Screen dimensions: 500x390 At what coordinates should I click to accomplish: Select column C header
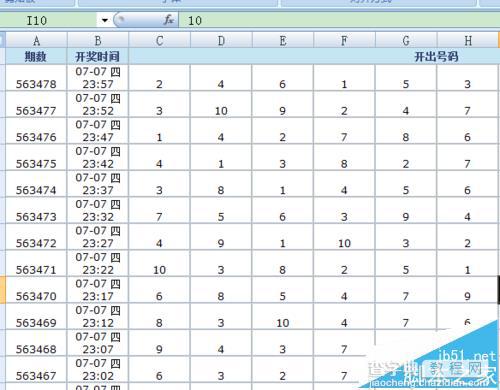point(159,40)
